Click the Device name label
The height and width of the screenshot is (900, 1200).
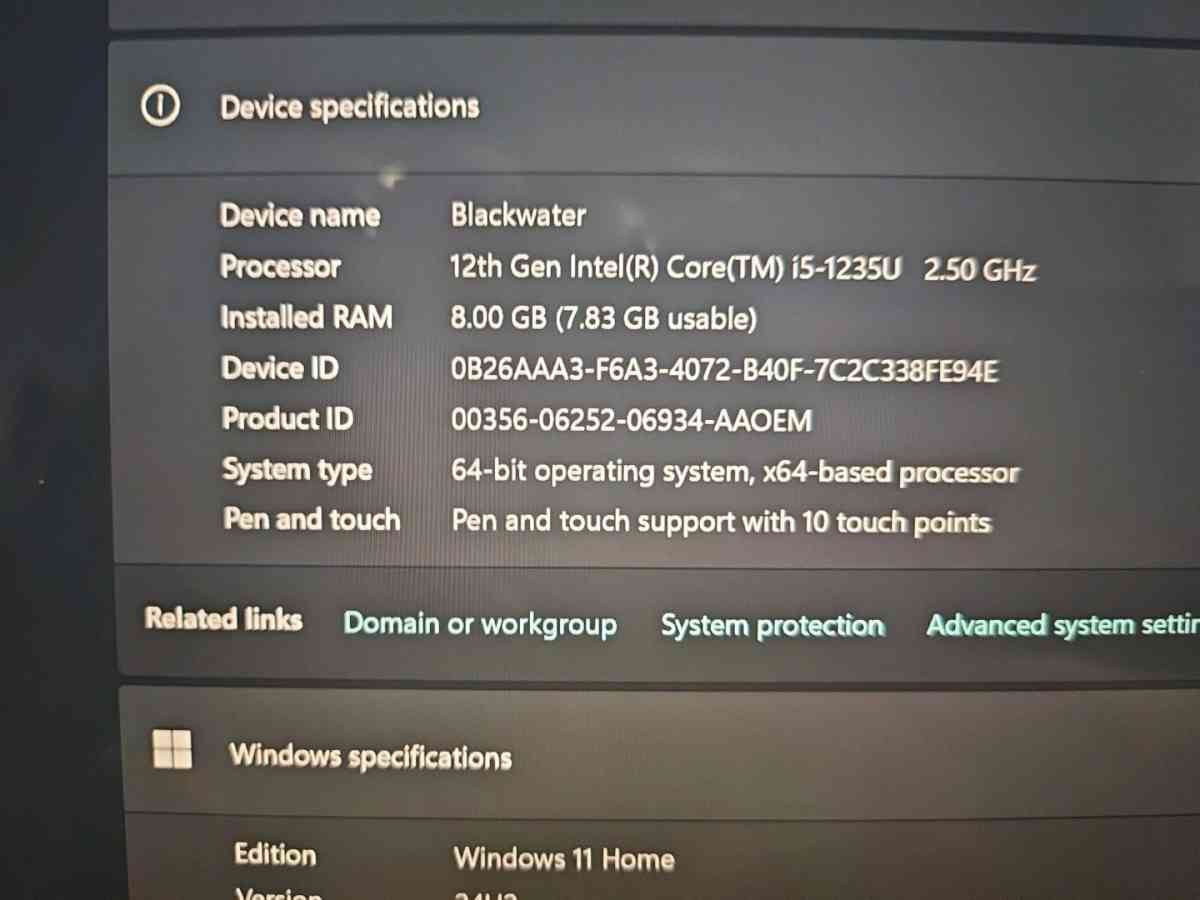click(300, 215)
